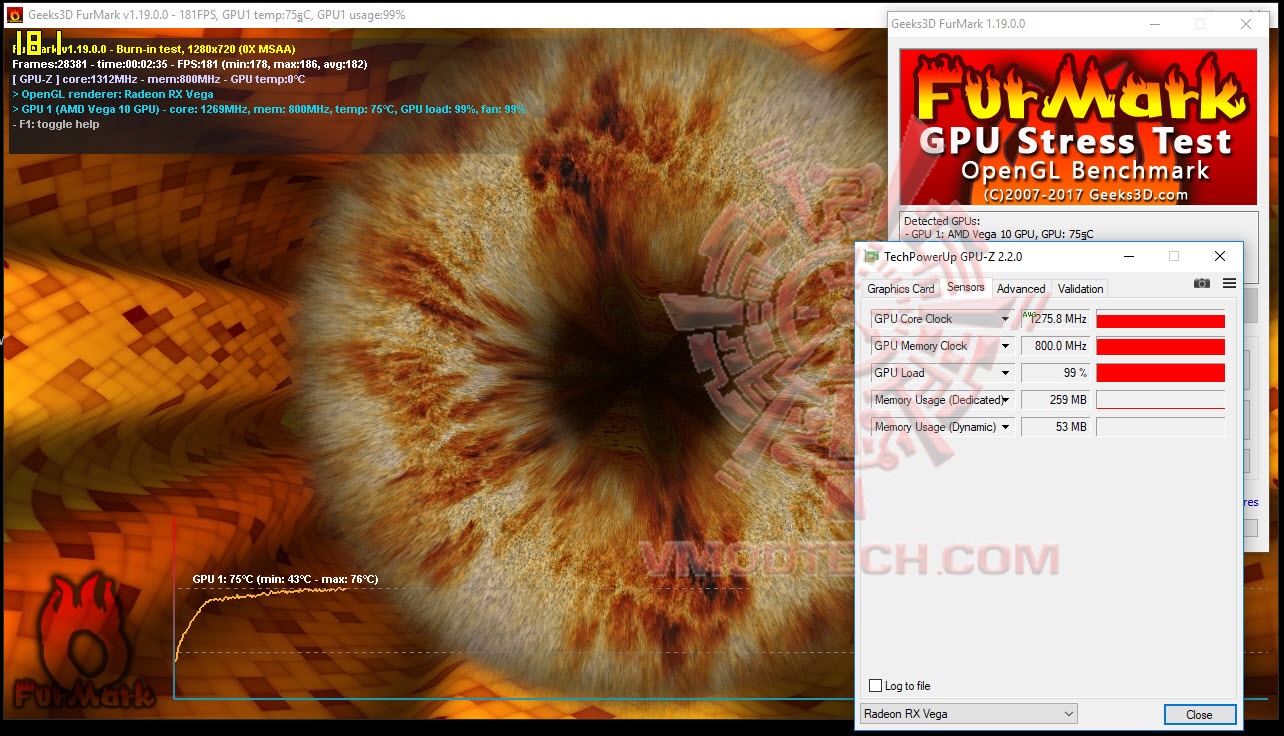Click the 53 MB dynamic memory value
The height and width of the screenshot is (736, 1284).
point(1055,427)
